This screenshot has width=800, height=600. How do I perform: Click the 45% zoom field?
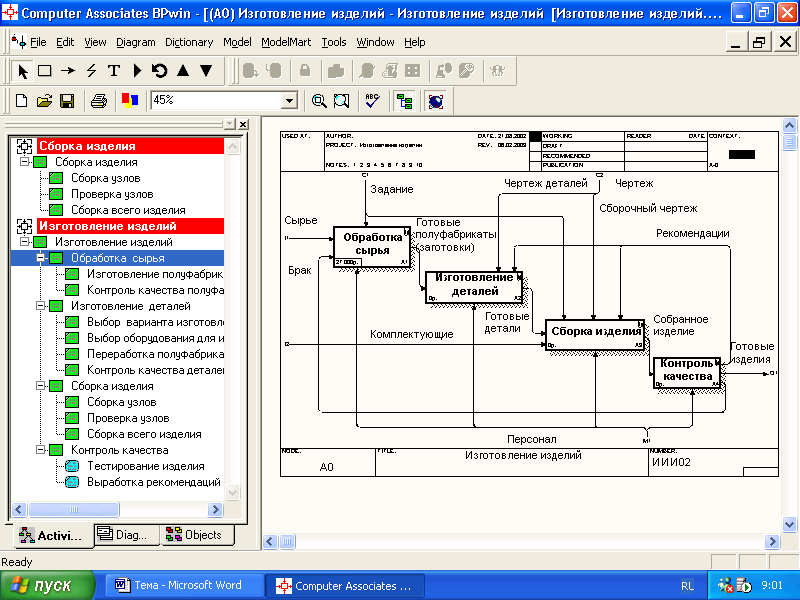217,101
